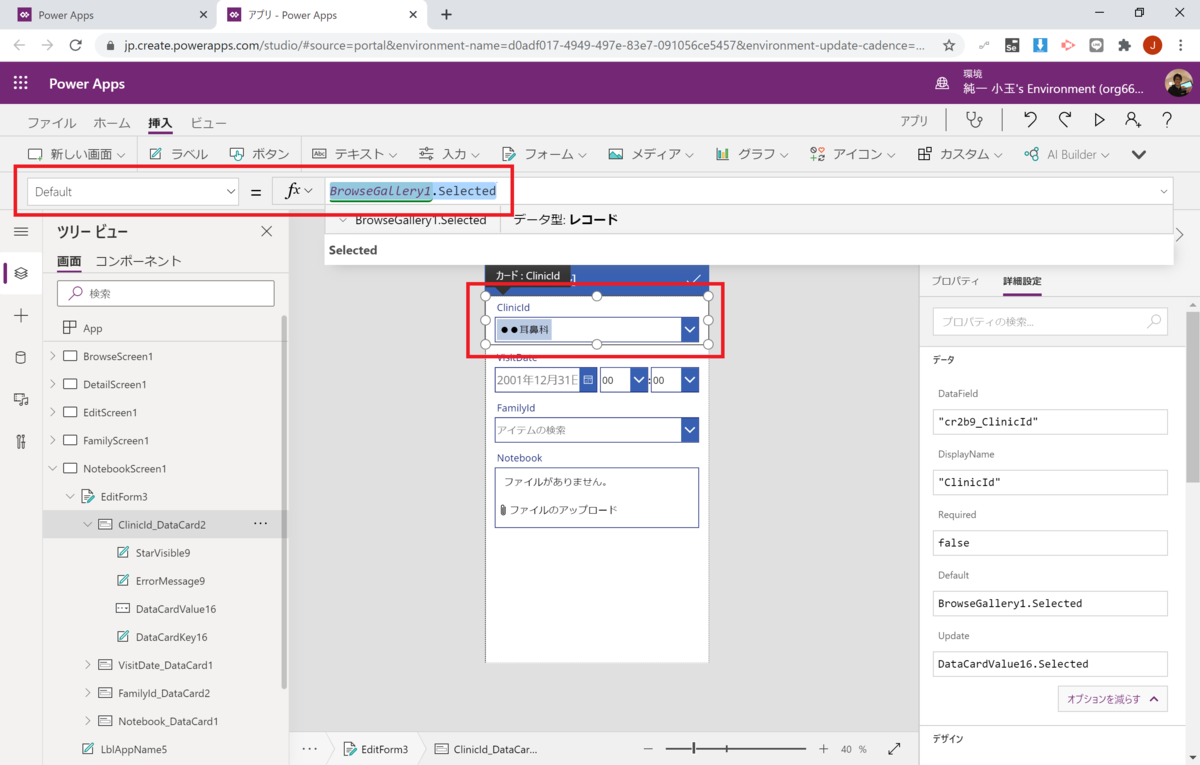Expand the fx formula options chevron
Screen dimensions: 1200x765
point(308,191)
